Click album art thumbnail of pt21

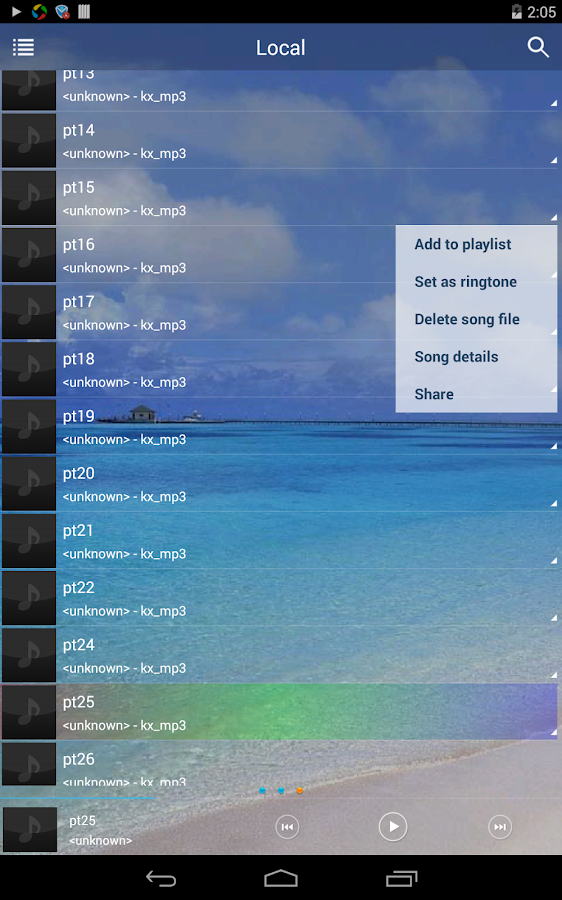click(29, 541)
